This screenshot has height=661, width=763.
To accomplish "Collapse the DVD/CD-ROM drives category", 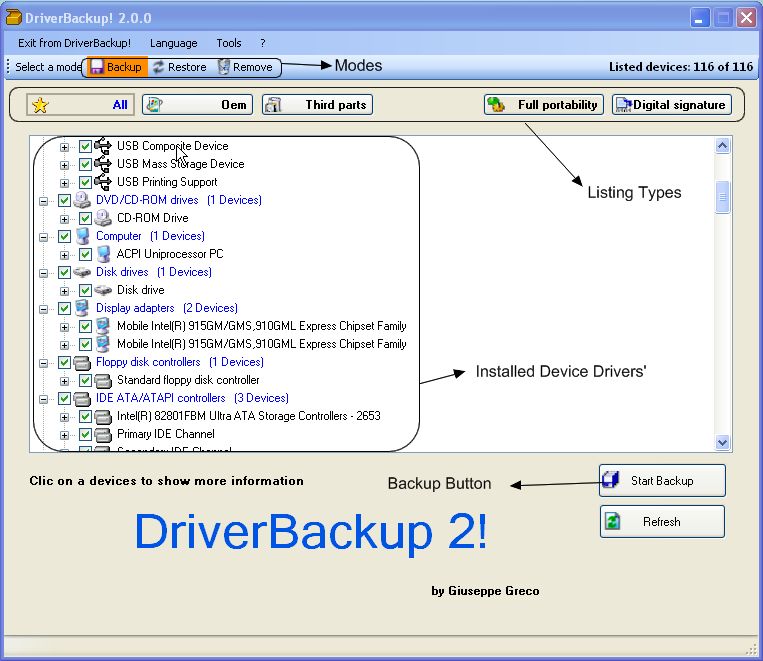I will (43, 201).
